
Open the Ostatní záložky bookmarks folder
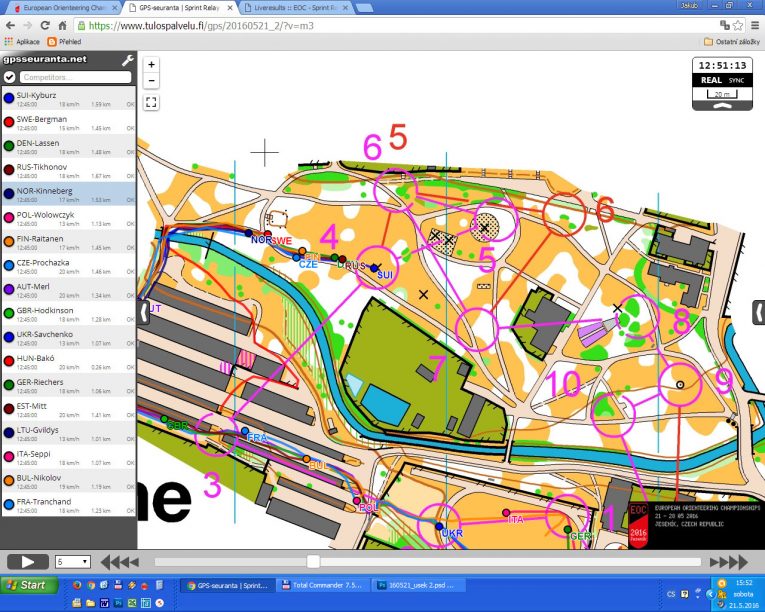tap(732, 42)
